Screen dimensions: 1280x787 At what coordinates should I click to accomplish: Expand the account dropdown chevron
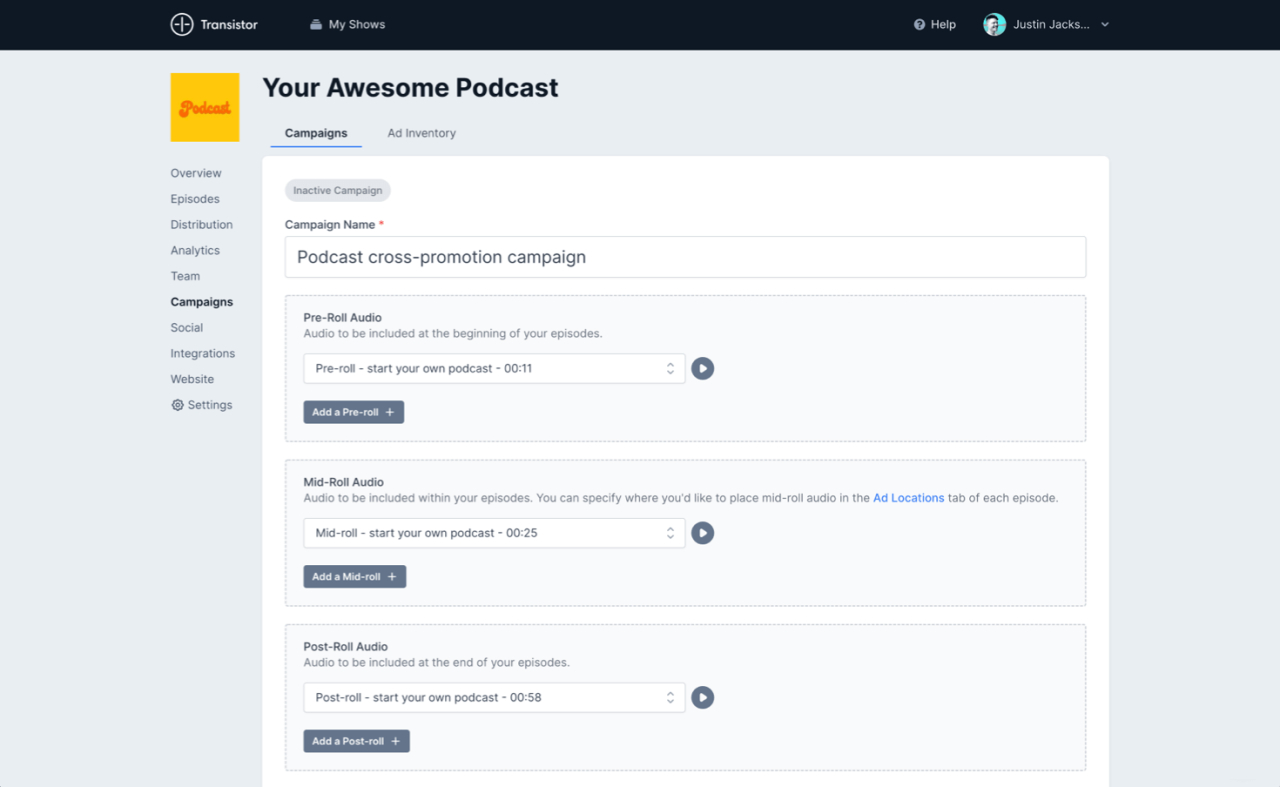(1103, 24)
